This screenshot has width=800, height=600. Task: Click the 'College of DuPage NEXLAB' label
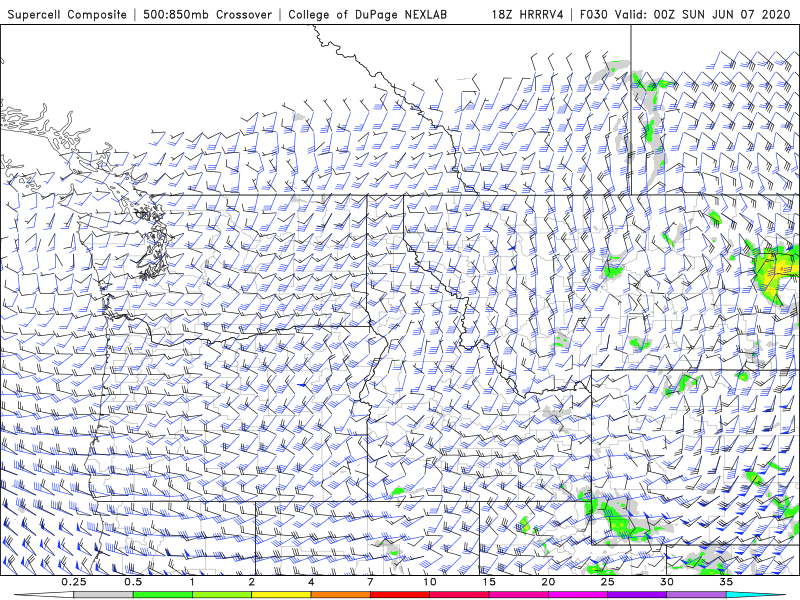pyautogui.click(x=367, y=14)
